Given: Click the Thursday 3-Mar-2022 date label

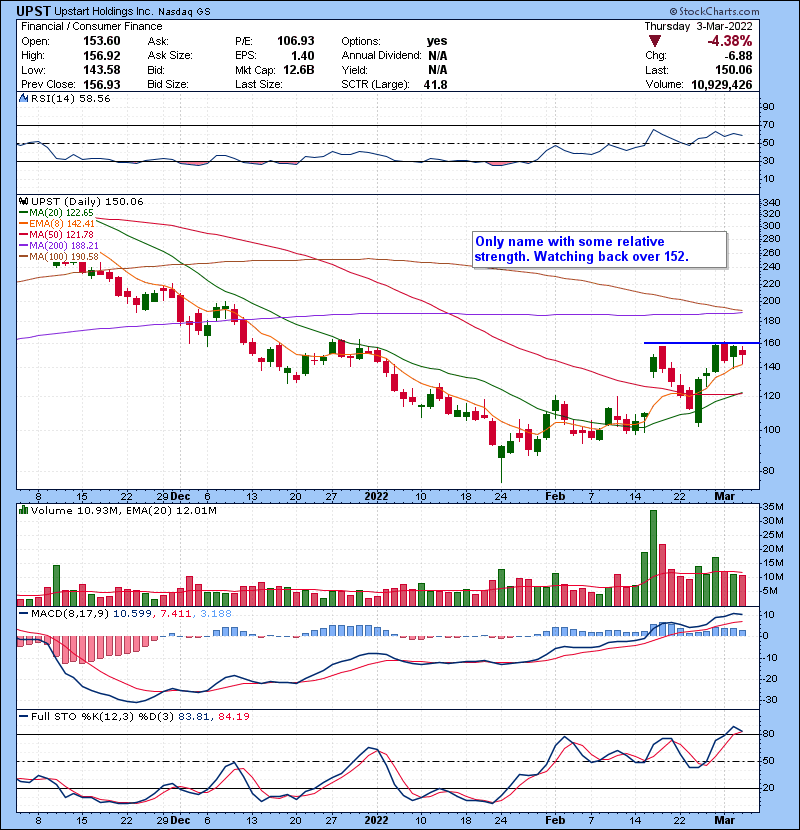Looking at the screenshot, I should click(698, 26).
